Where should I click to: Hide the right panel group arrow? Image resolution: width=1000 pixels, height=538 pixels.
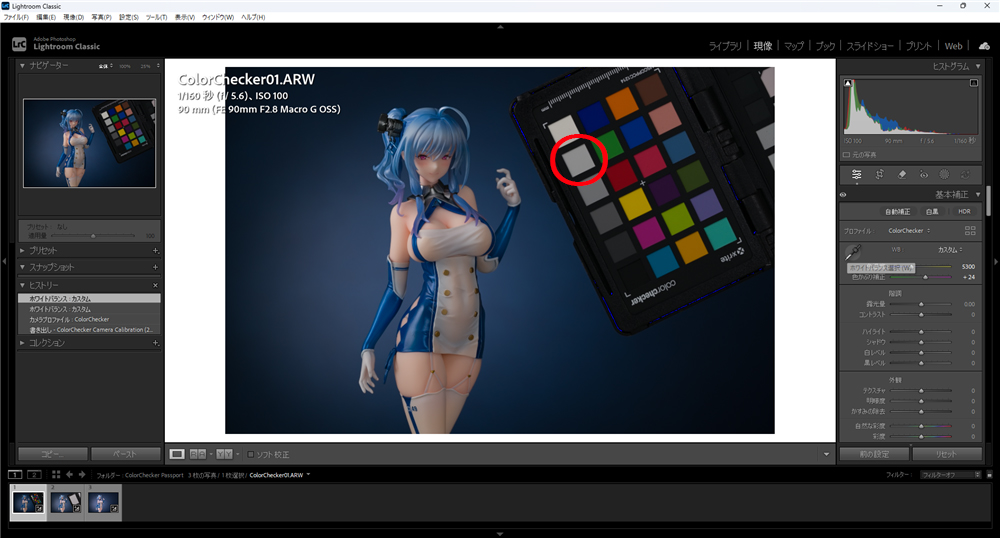[996, 261]
